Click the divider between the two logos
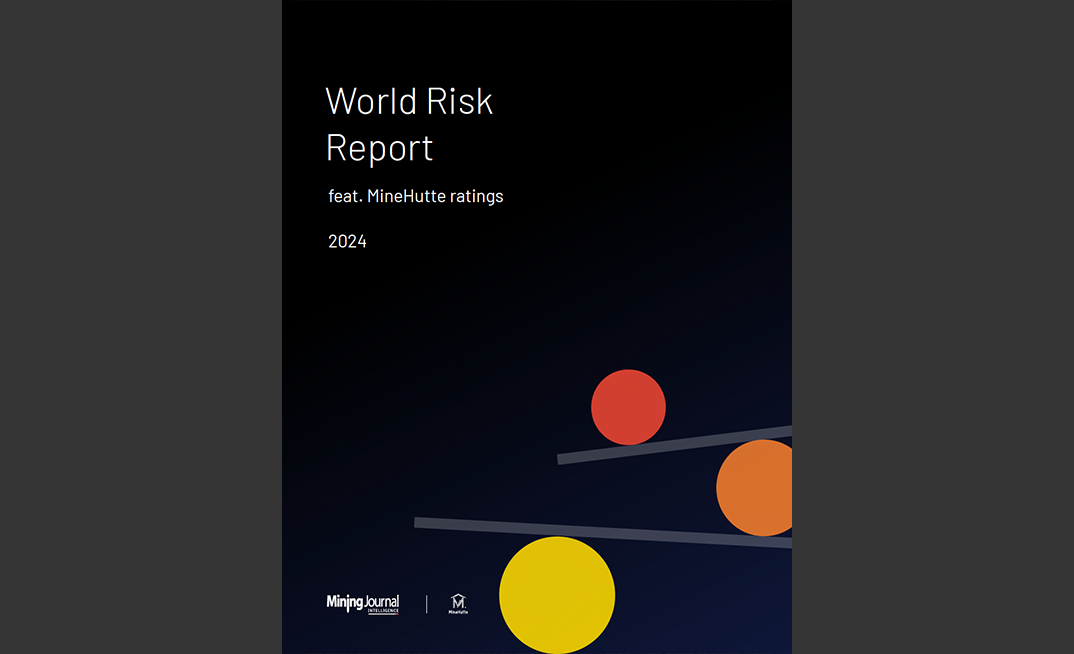This screenshot has height=654, width=1074. pos(428,603)
